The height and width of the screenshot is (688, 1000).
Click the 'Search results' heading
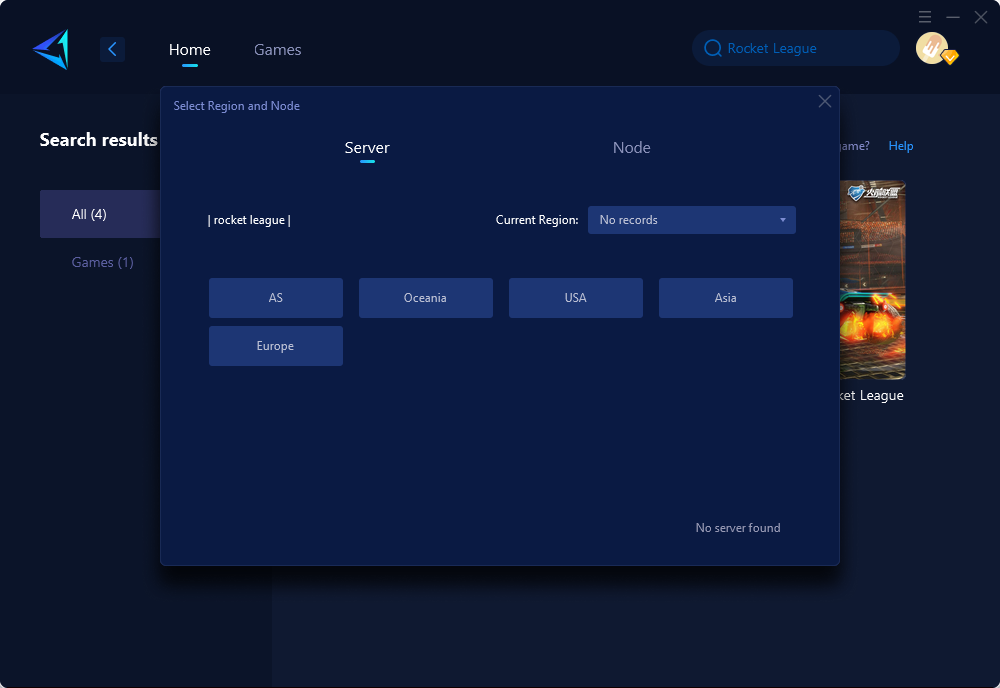(98, 140)
